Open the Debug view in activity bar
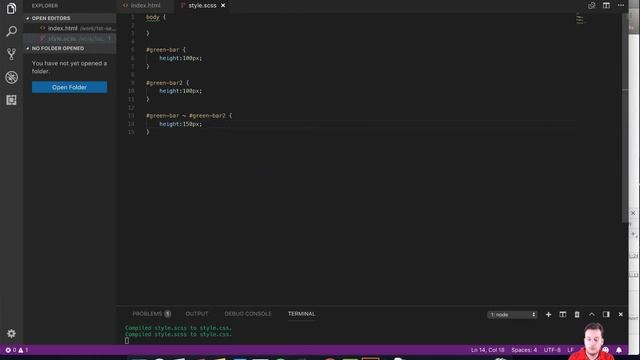 coord(11,77)
